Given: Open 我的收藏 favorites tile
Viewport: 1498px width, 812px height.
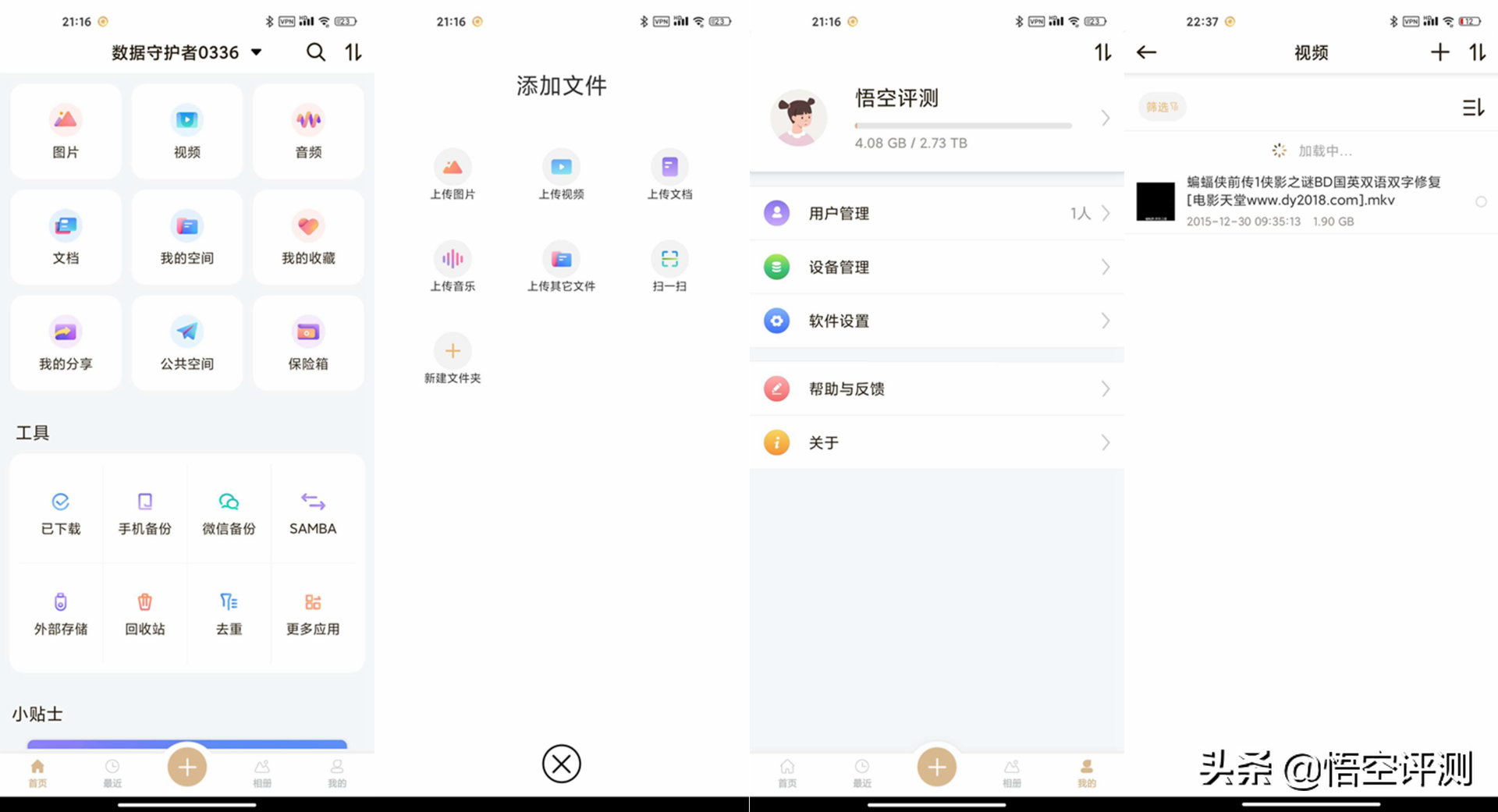Looking at the screenshot, I should (x=308, y=237).
